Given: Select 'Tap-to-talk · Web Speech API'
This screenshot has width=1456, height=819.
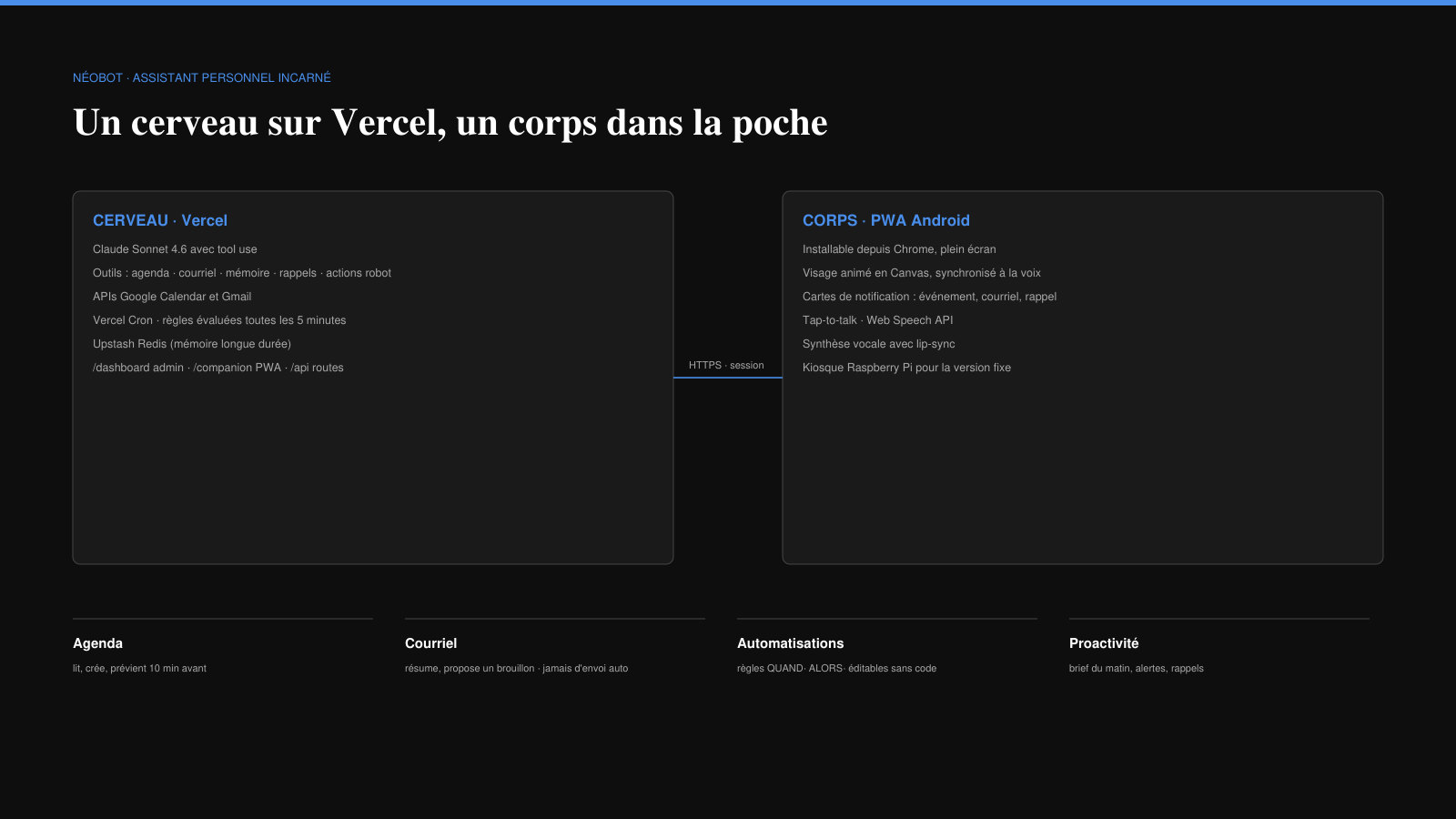Looking at the screenshot, I should 878,320.
